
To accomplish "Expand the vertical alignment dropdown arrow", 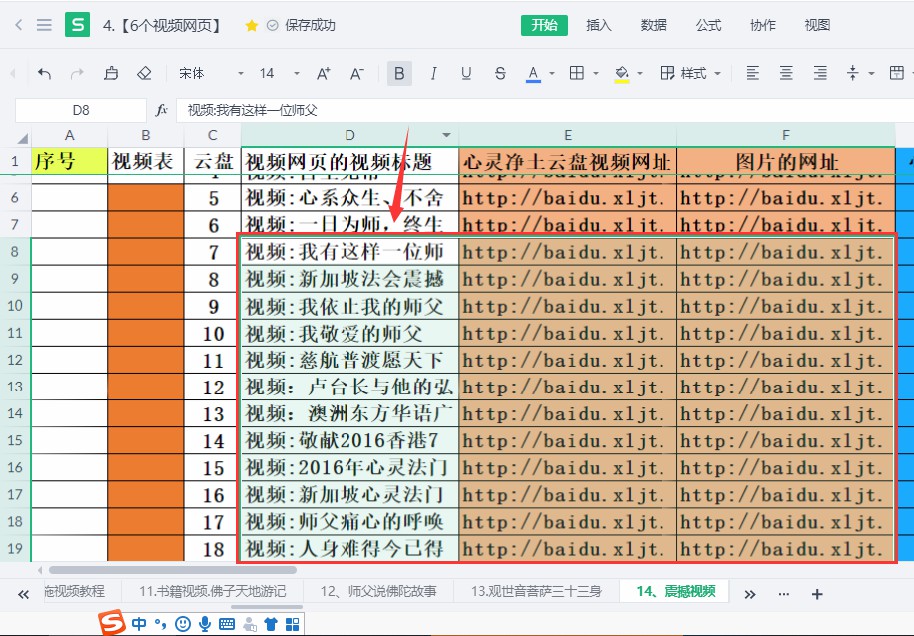I will pyautogui.click(x=871, y=73).
